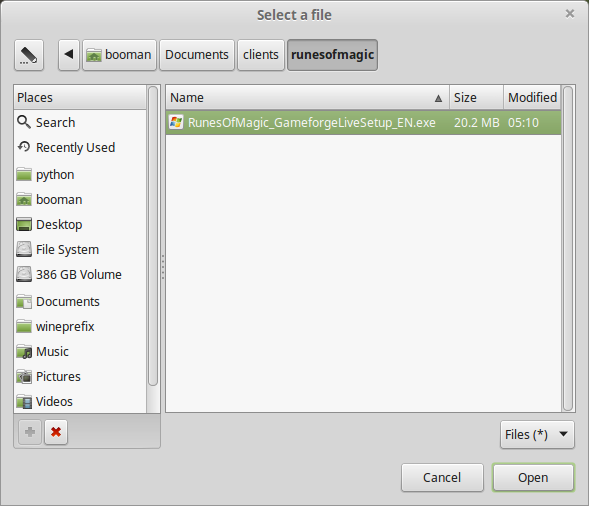The width and height of the screenshot is (589, 506).
Task: Open the Files (*) filter dropdown
Action: (x=537, y=435)
